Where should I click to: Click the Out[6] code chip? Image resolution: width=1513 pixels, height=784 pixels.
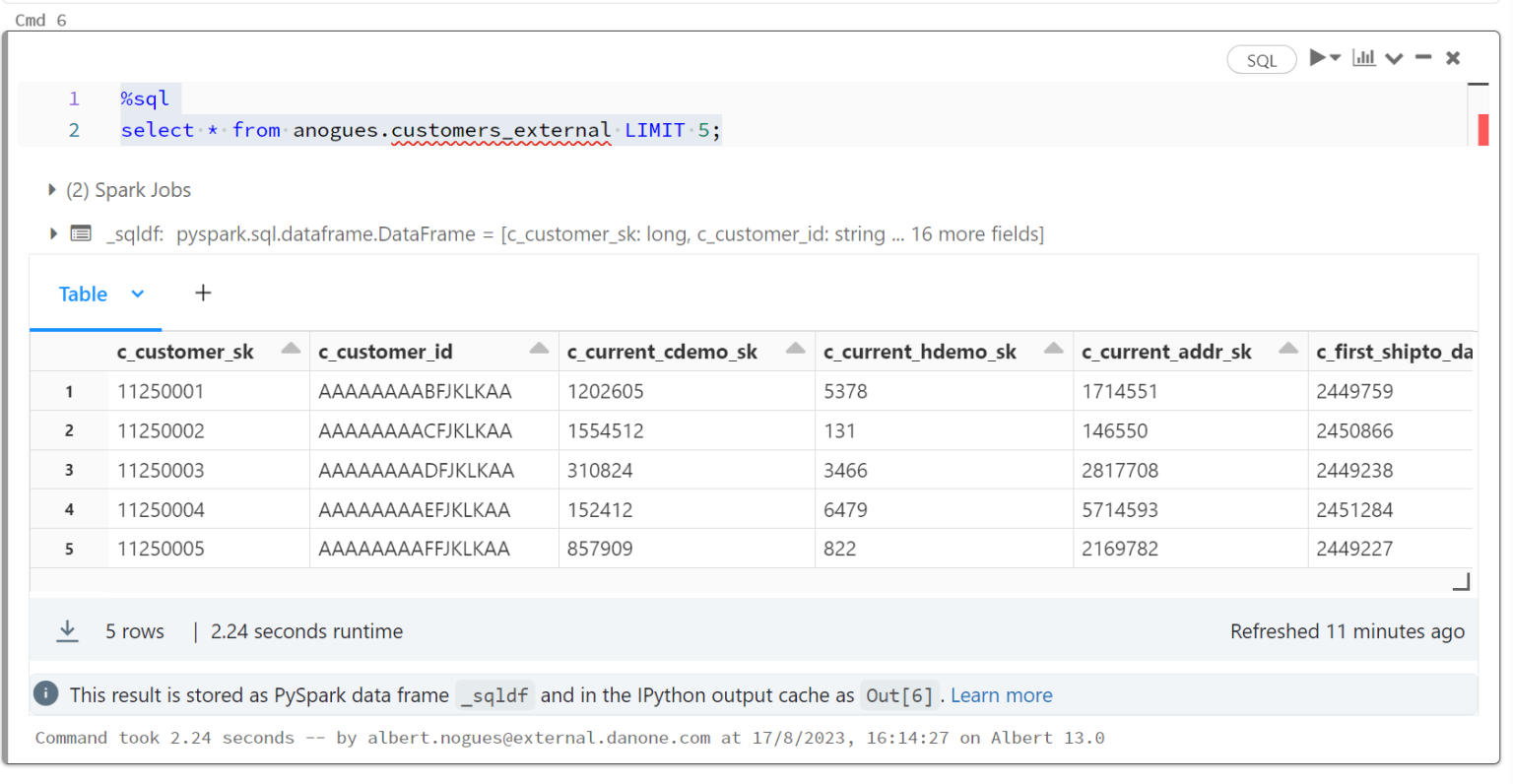click(x=899, y=694)
